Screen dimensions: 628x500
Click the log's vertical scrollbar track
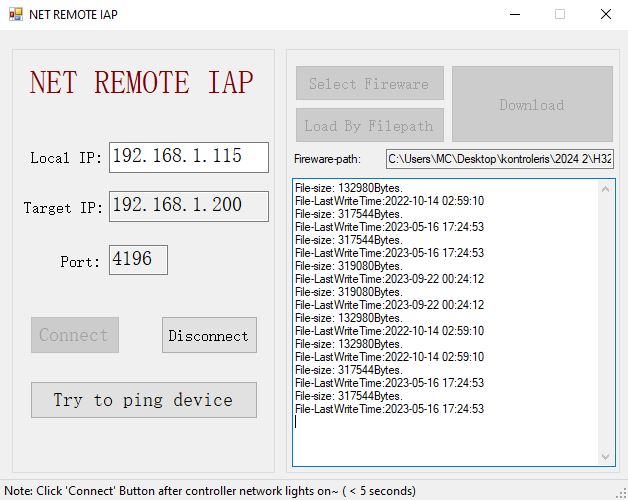pos(606,320)
